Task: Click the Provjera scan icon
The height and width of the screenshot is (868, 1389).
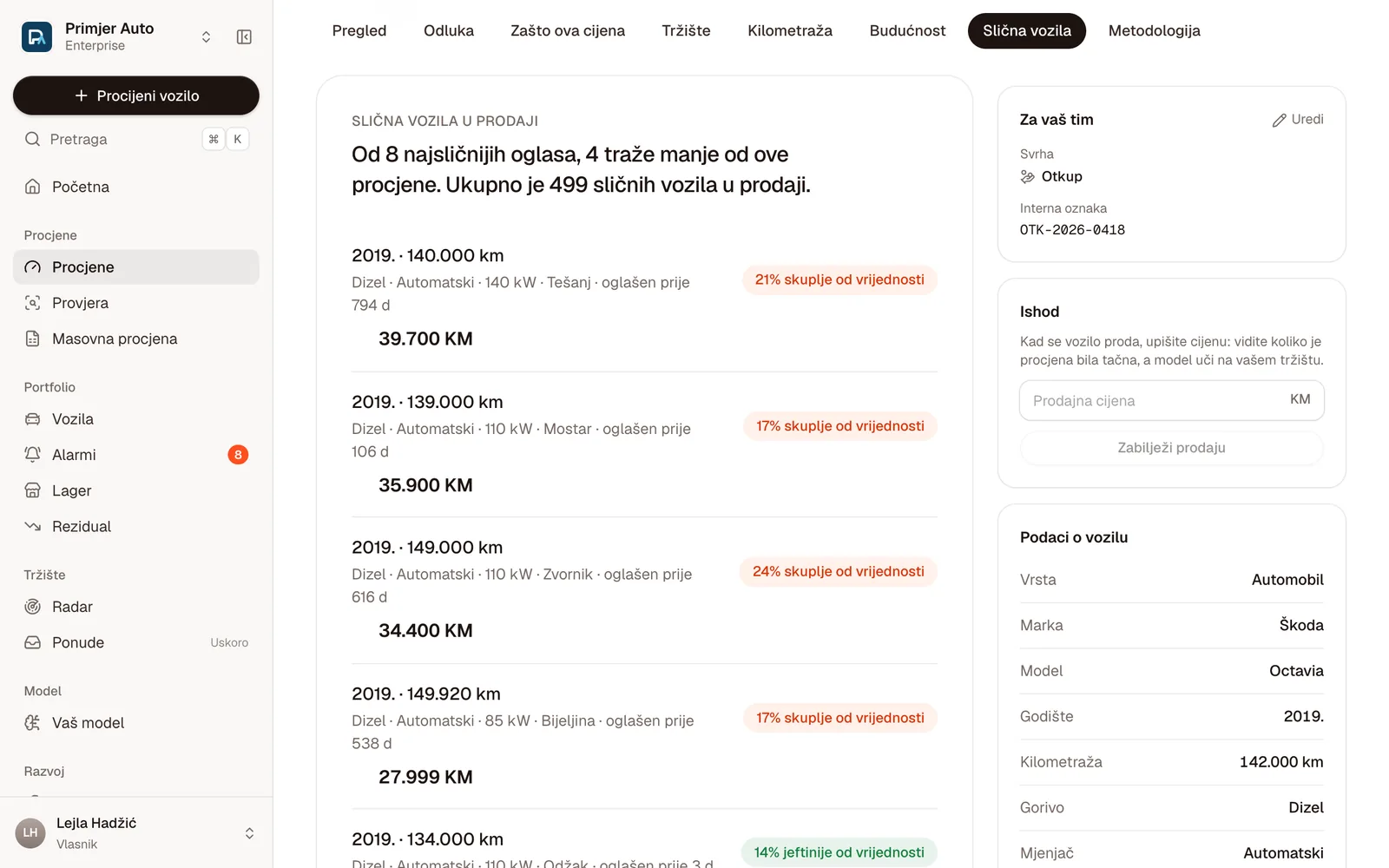Action: [32, 303]
